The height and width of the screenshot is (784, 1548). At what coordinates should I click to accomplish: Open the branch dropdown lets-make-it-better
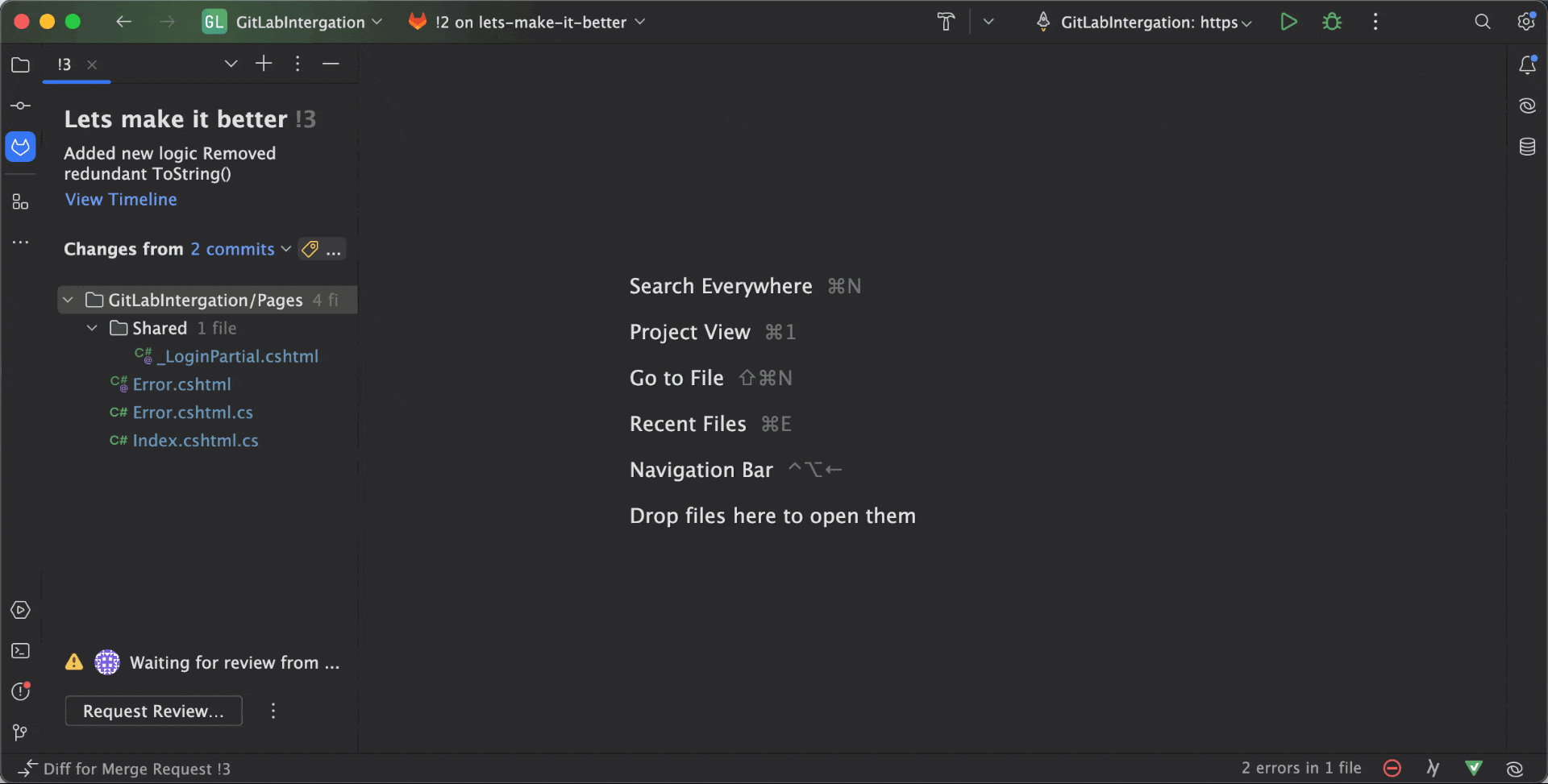(x=529, y=22)
